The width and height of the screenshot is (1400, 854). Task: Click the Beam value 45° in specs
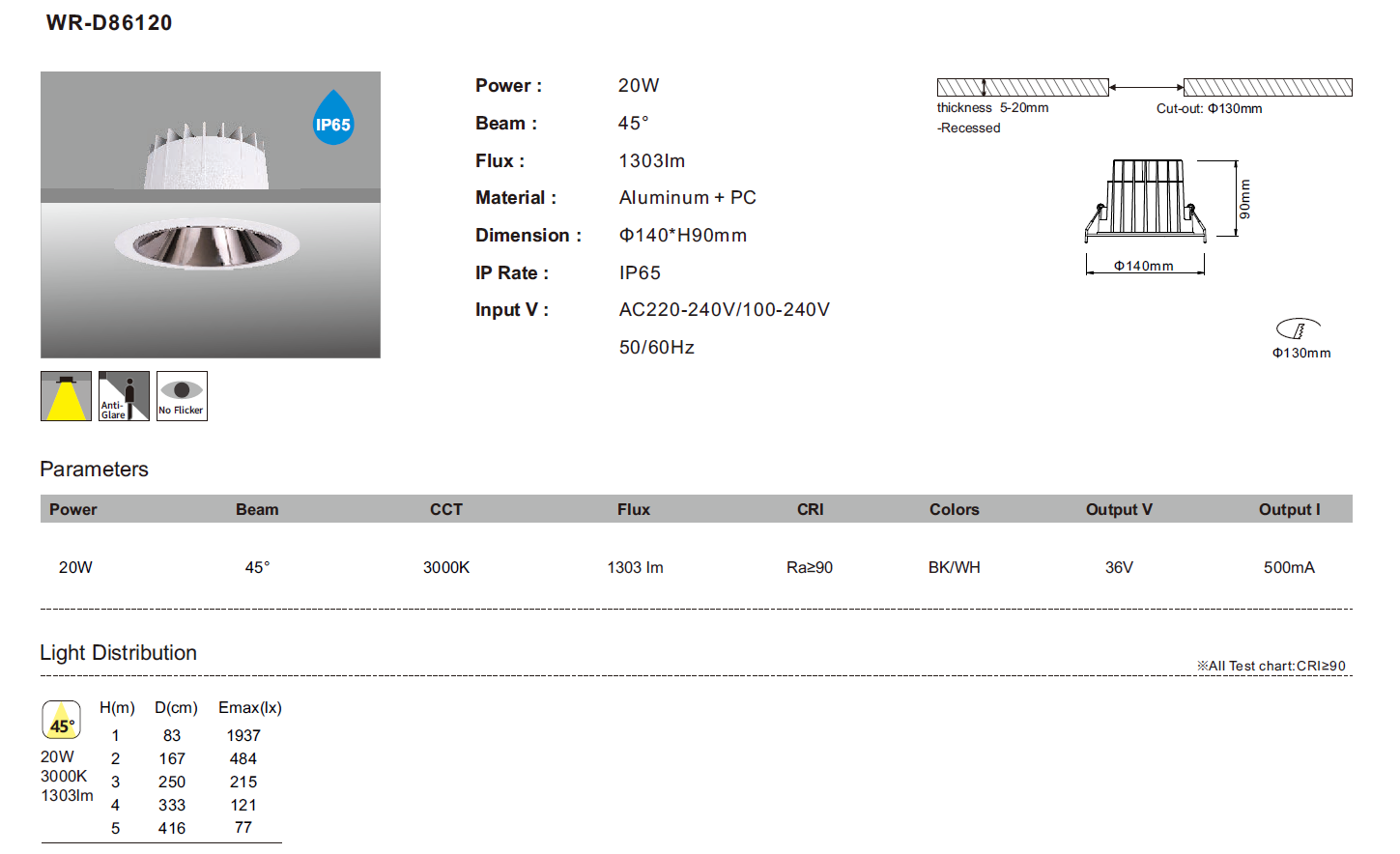(634, 124)
